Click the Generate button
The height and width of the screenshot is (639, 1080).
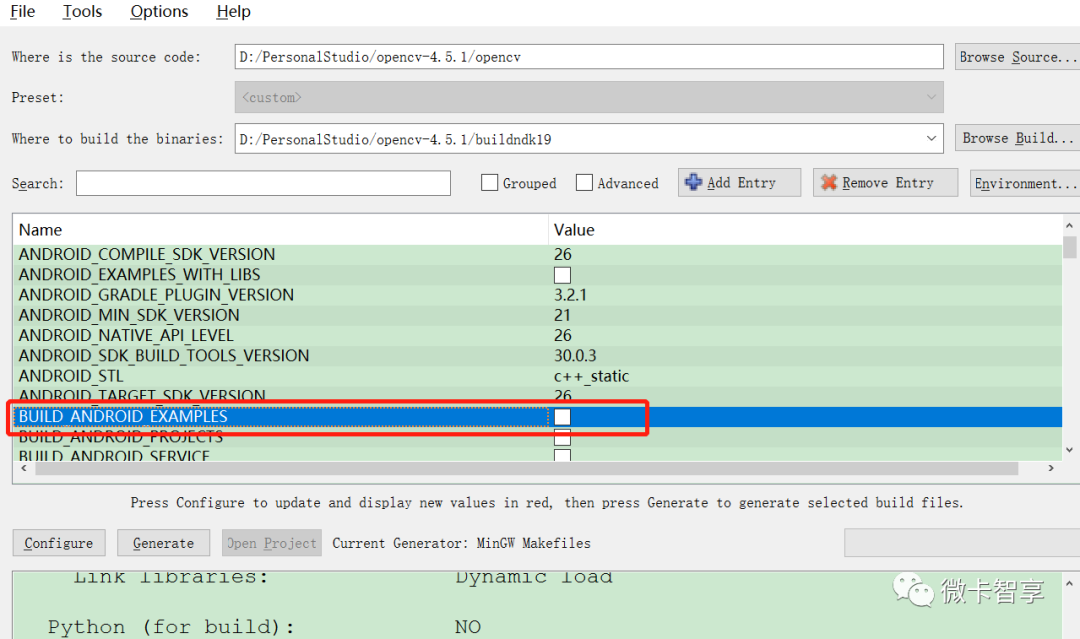tap(163, 543)
